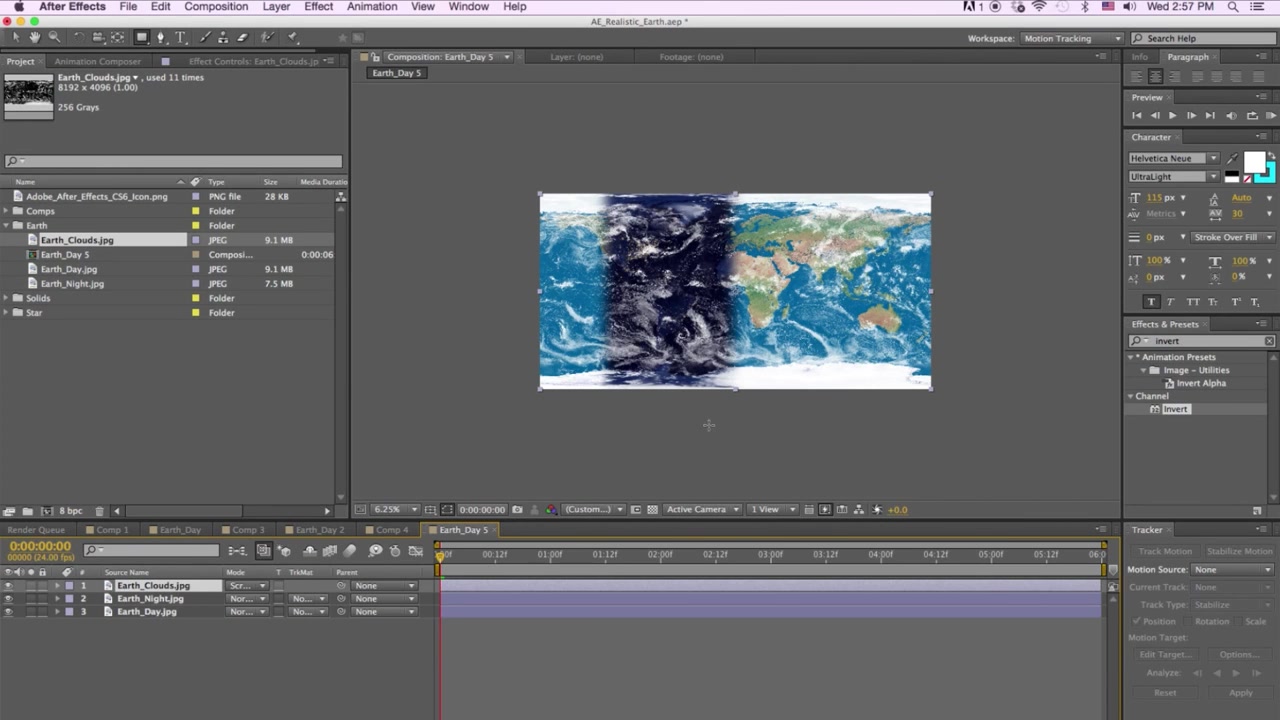Activate the Rotation tool
This screenshot has width=1280, height=720.
point(80,37)
